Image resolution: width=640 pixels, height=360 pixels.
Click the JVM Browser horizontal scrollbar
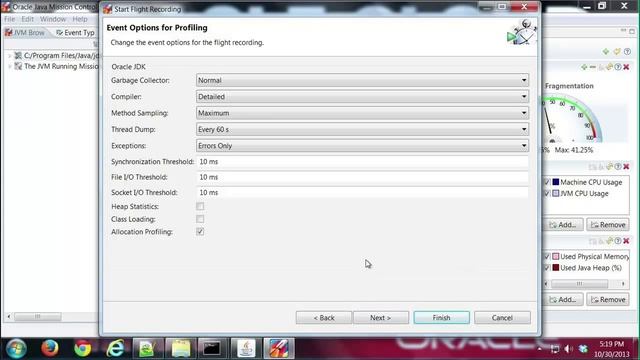(x=38, y=316)
